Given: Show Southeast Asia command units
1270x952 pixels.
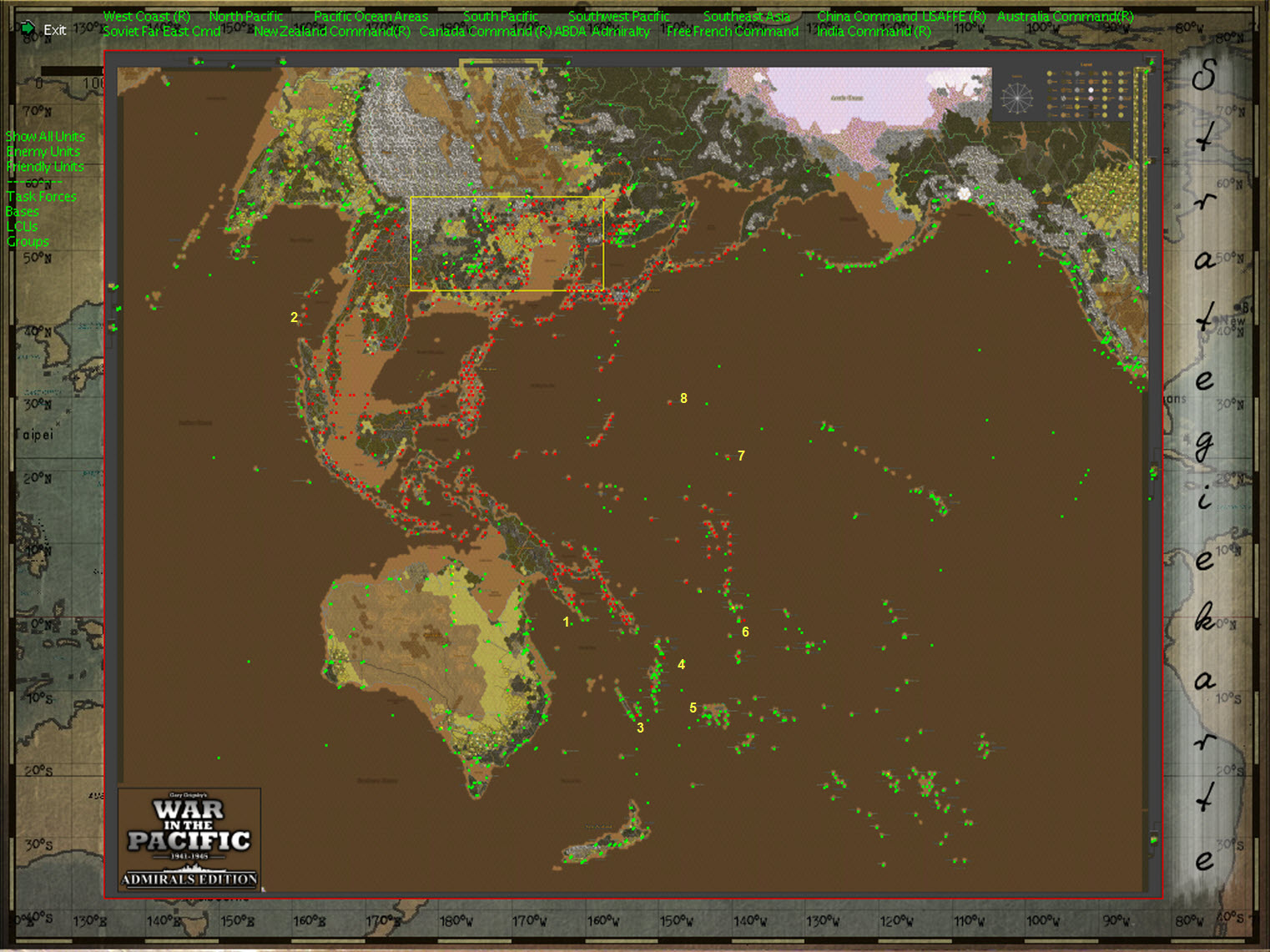Looking at the screenshot, I should click(x=747, y=16).
